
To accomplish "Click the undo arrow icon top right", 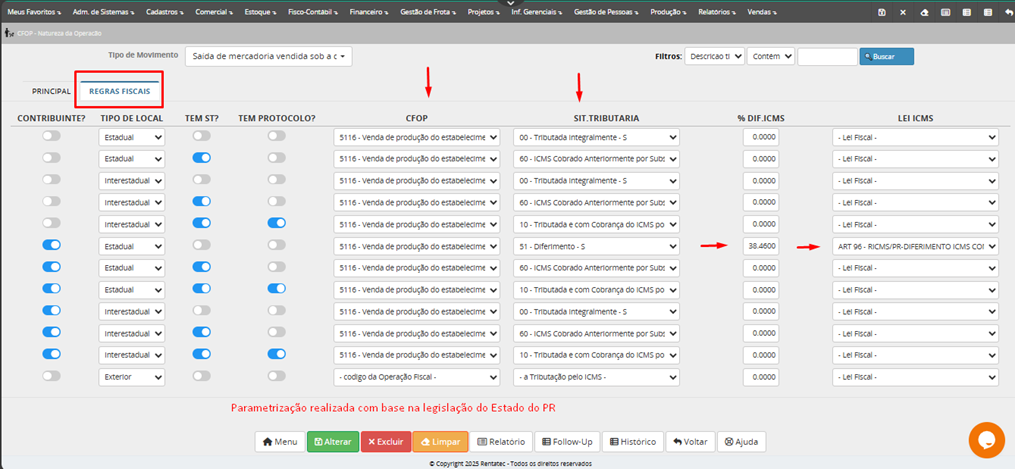I will click(x=1010, y=11).
